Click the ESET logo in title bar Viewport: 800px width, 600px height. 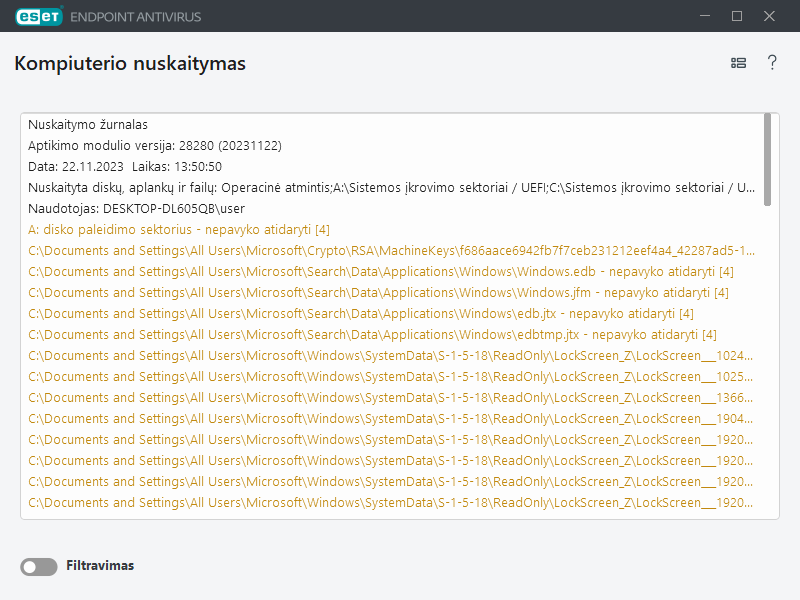(39, 16)
